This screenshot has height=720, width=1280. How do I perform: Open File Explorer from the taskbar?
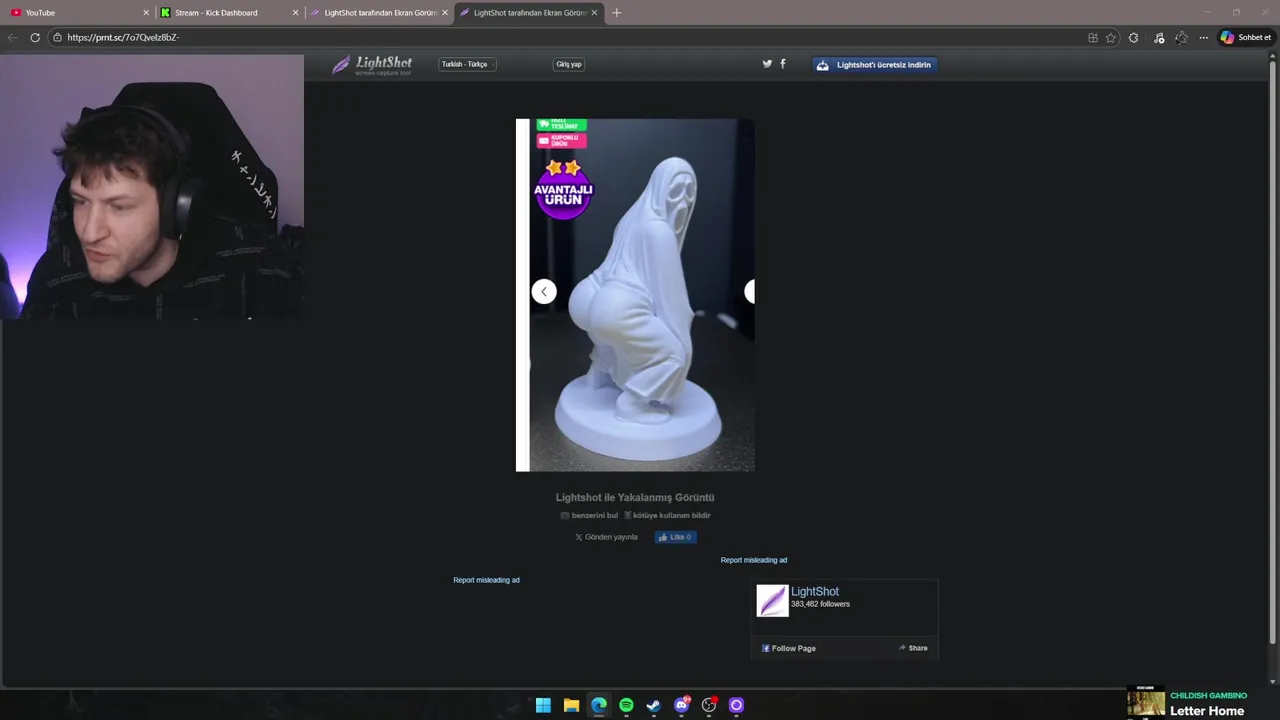click(571, 705)
